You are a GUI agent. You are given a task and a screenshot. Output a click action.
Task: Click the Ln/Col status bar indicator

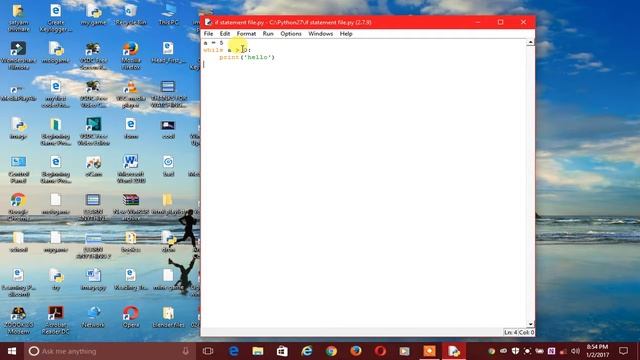pyautogui.click(x=519, y=332)
